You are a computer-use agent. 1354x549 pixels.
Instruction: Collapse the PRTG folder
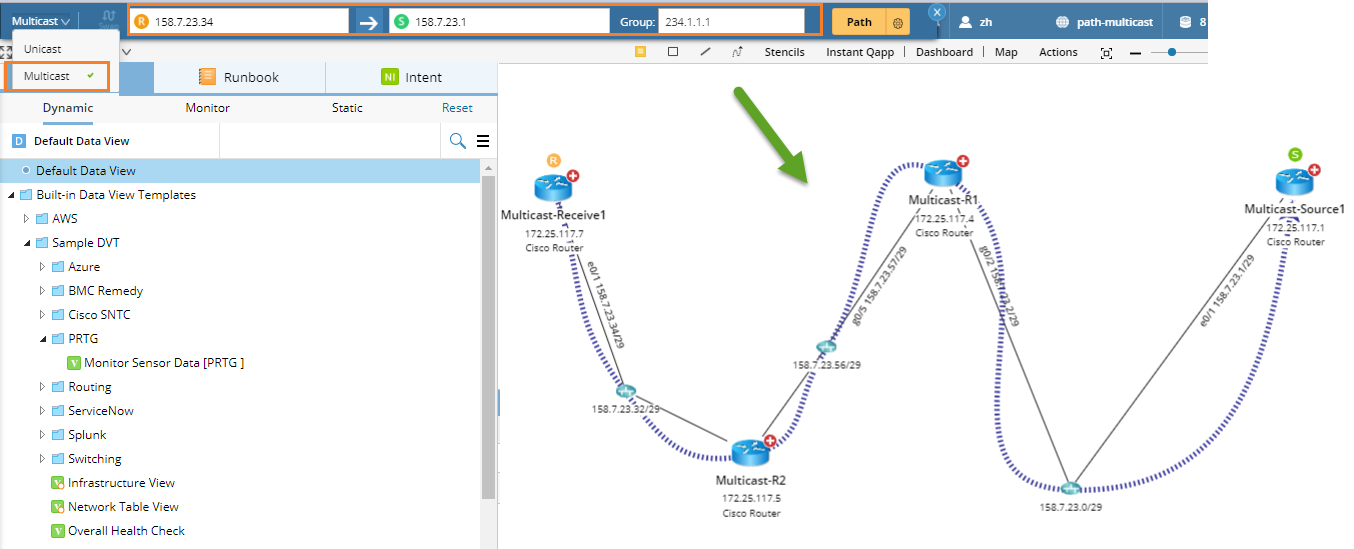pos(43,339)
